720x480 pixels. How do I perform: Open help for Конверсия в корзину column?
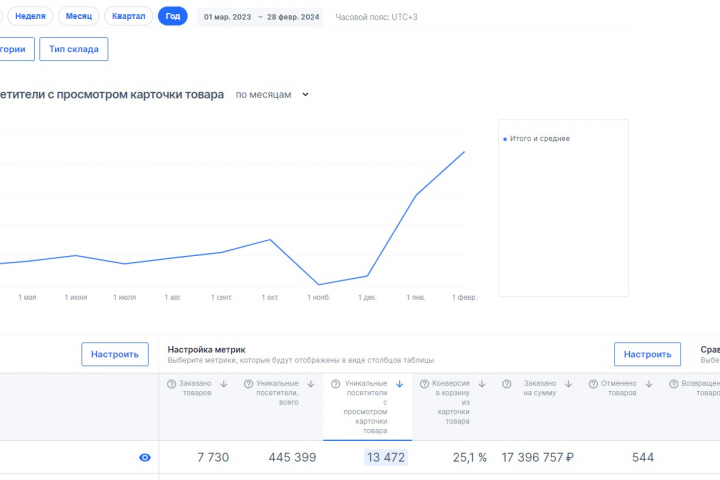(424, 384)
